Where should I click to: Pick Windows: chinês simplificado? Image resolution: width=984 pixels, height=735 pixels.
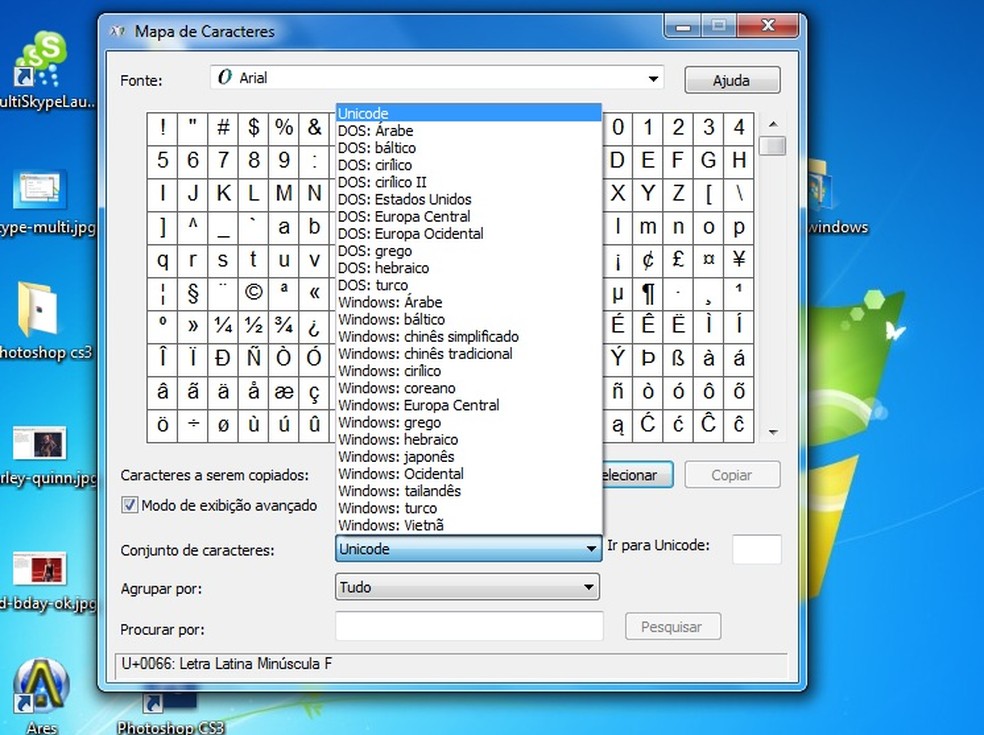pyautogui.click(x=469, y=336)
